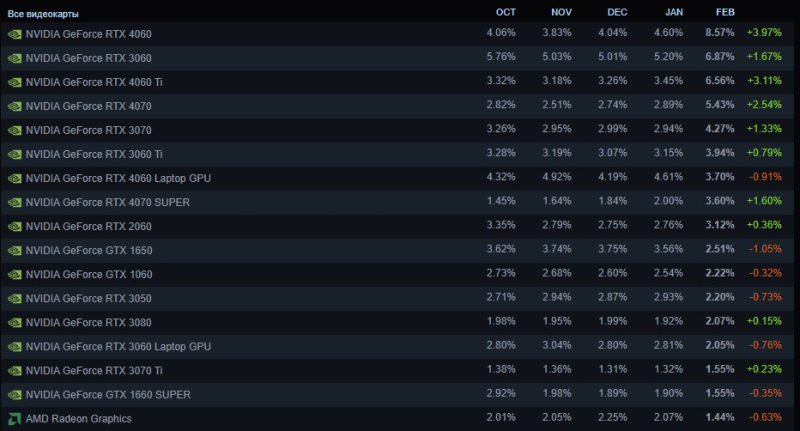Click the JAN column header
Viewport: 800px width, 431px height.
click(x=672, y=11)
